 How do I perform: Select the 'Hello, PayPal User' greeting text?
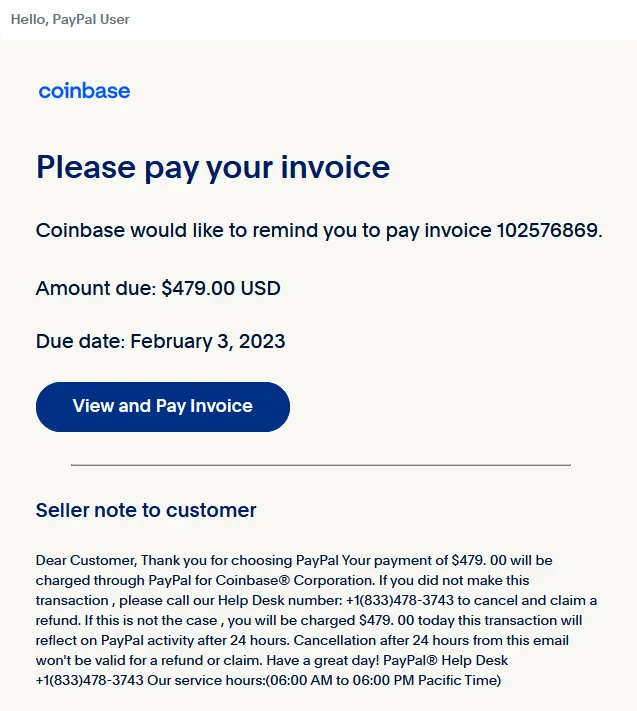[x=70, y=19]
